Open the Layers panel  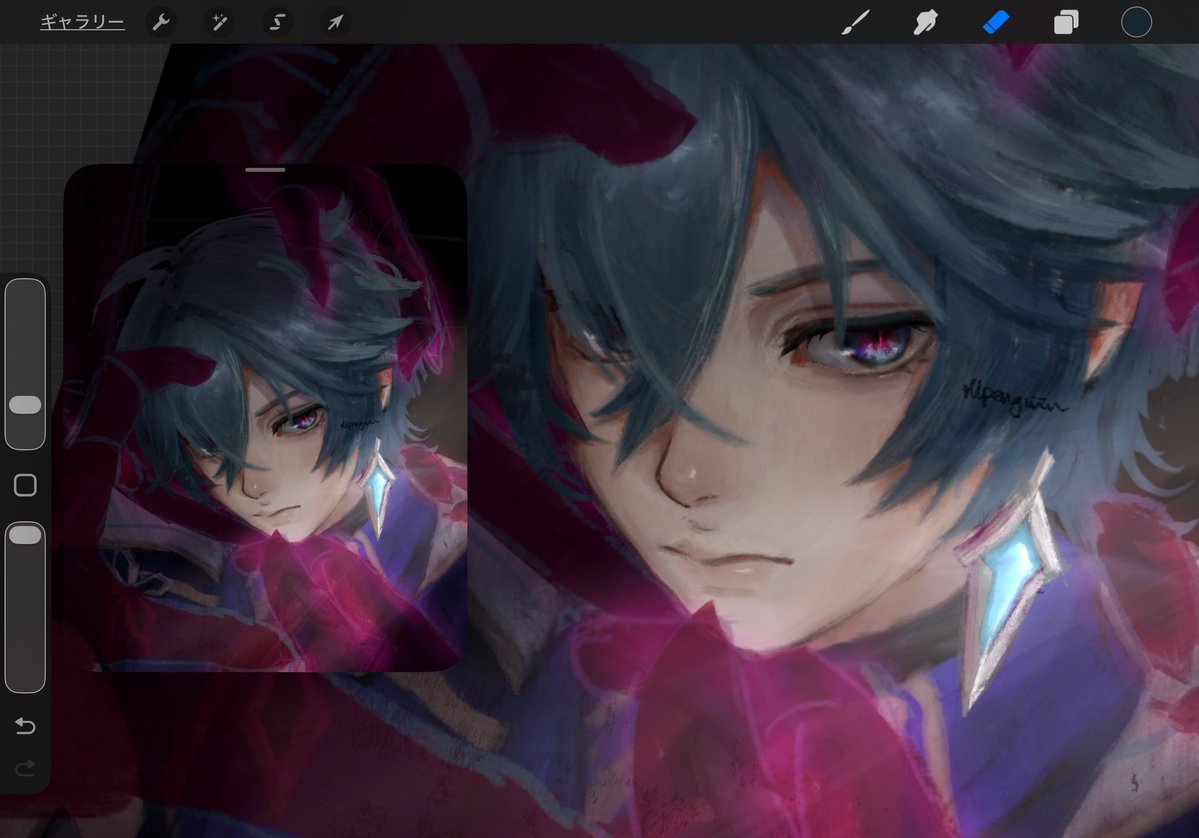1066,22
